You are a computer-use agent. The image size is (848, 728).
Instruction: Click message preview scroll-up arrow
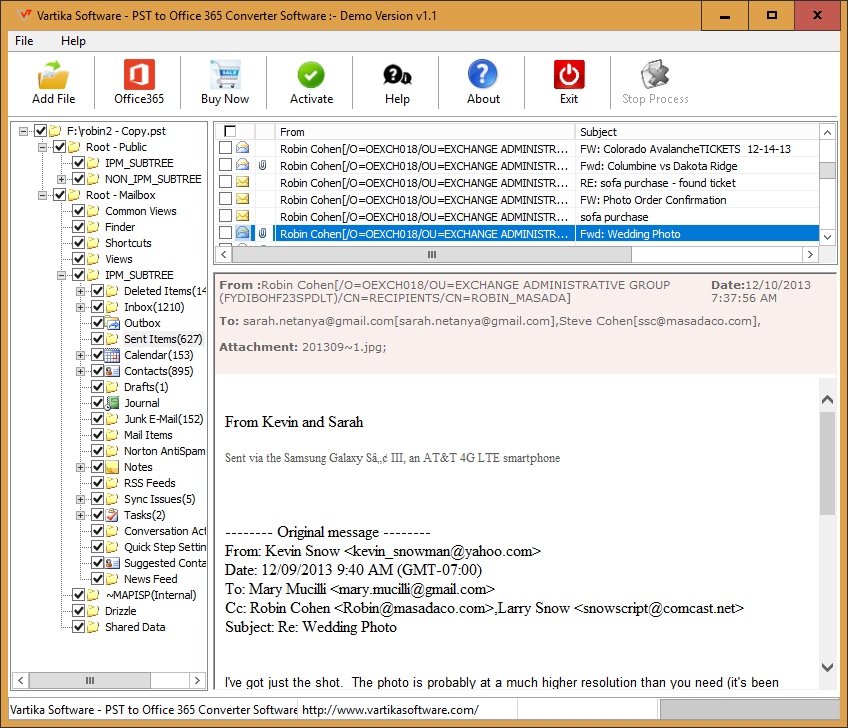[827, 400]
